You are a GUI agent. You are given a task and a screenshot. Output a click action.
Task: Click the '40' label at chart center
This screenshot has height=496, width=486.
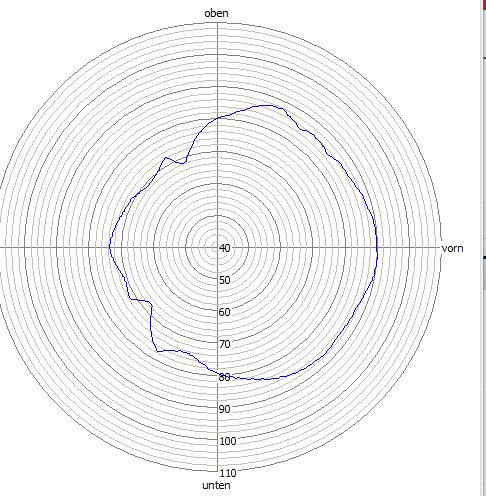pyautogui.click(x=225, y=248)
